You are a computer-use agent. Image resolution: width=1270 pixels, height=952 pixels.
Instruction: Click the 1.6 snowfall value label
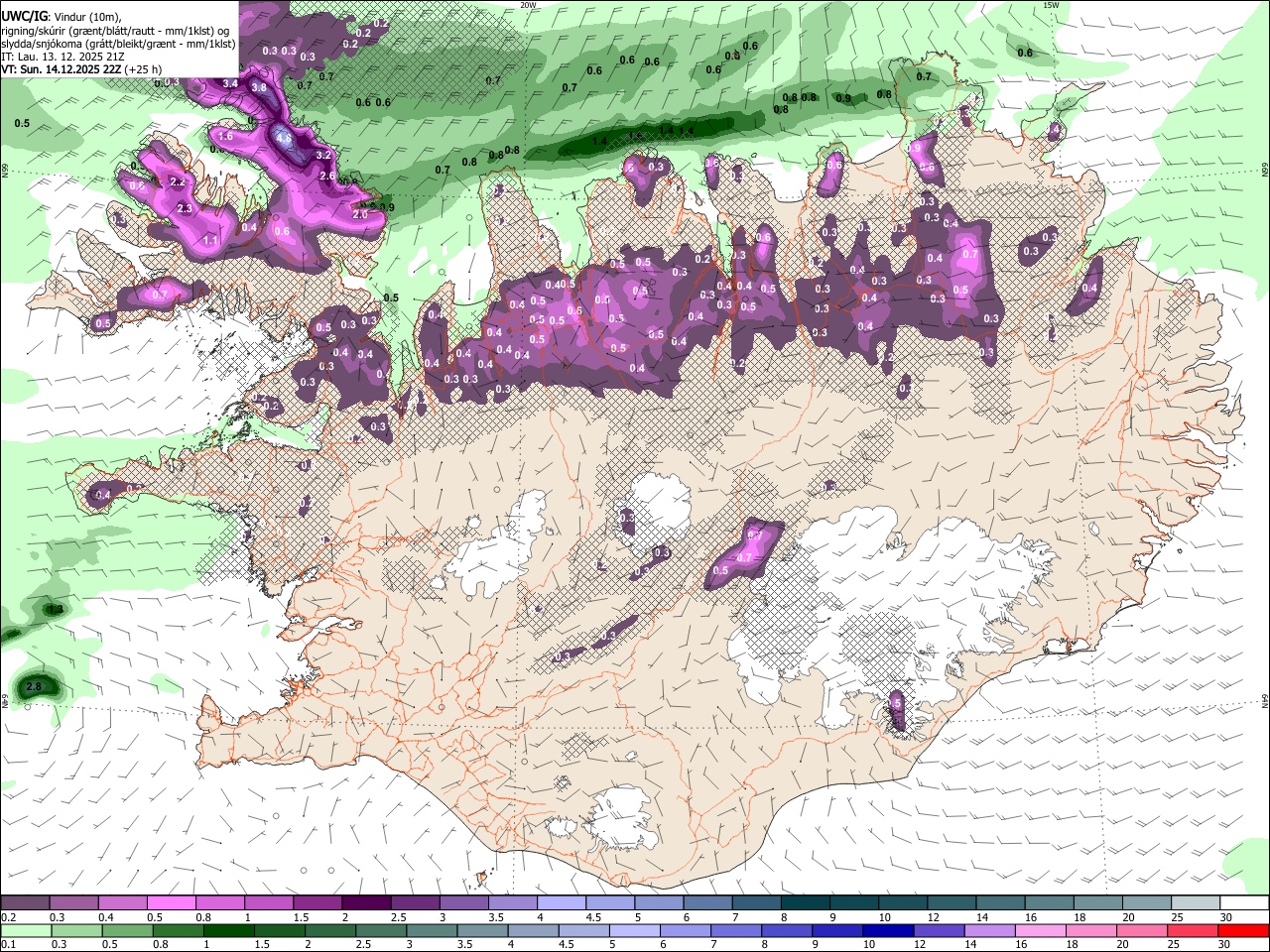click(x=225, y=136)
